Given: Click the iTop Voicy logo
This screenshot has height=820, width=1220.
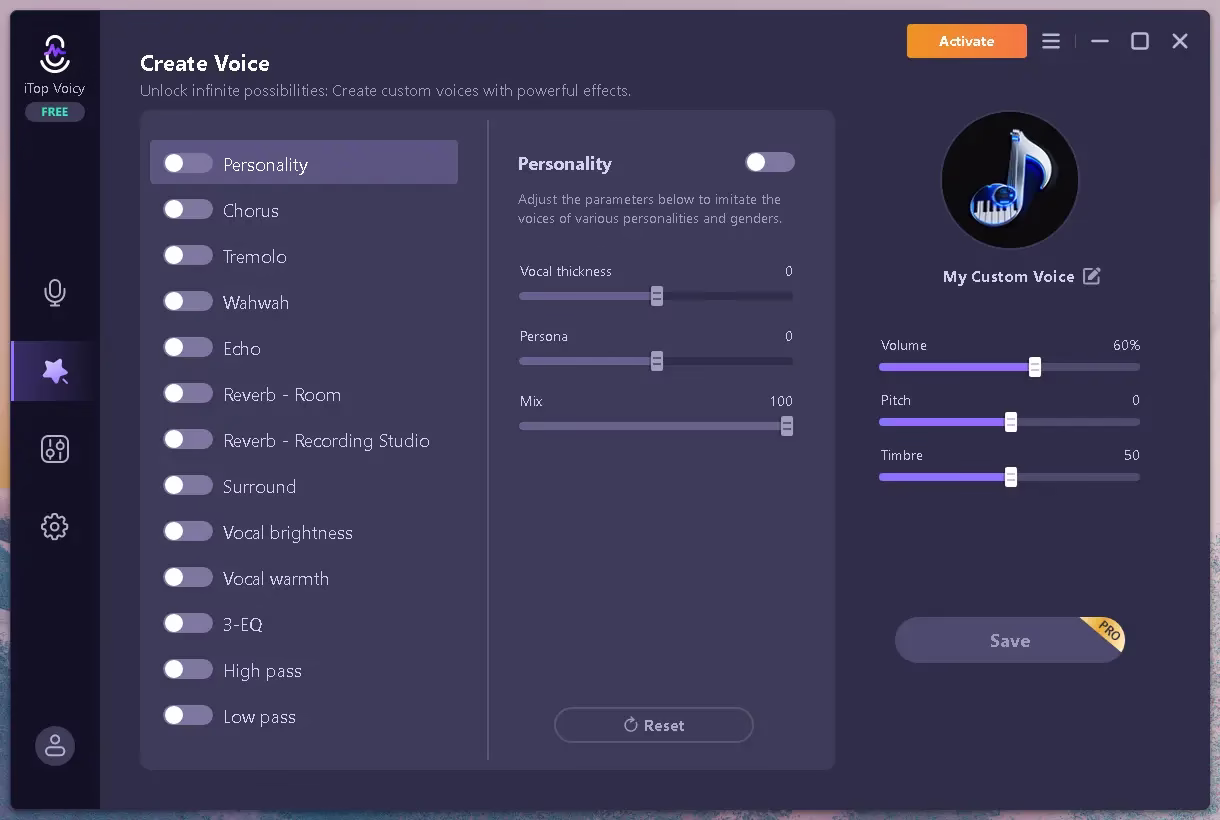Looking at the screenshot, I should pyautogui.click(x=55, y=53).
